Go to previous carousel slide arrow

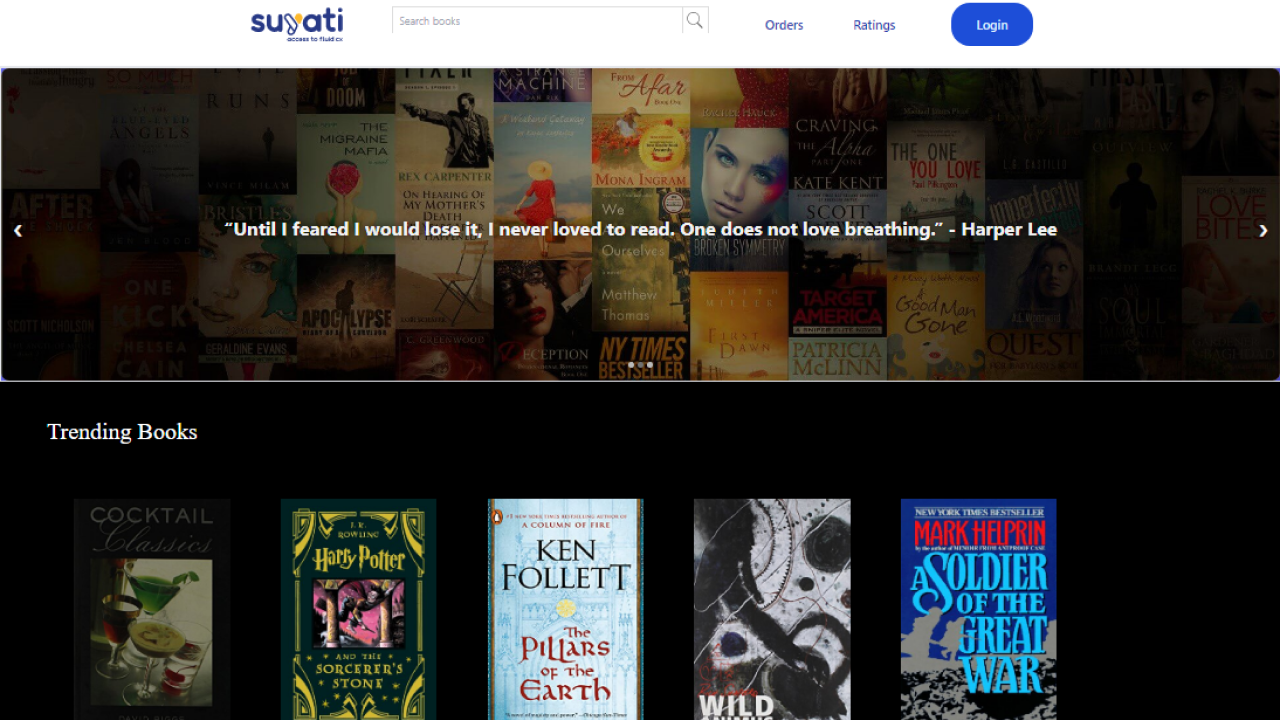pyautogui.click(x=18, y=230)
